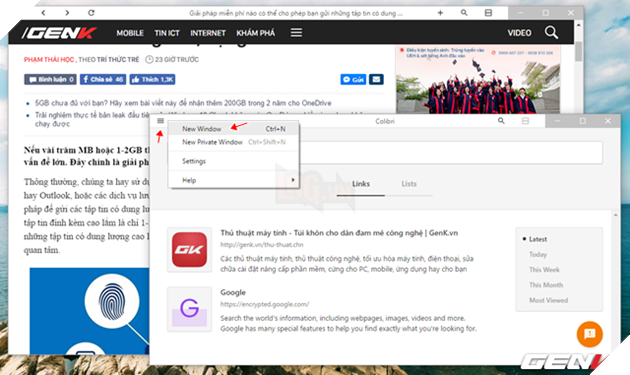This screenshot has height=375, width=630.
Task: Click author name PHẠM THÁI HỌC
Action: [49, 59]
